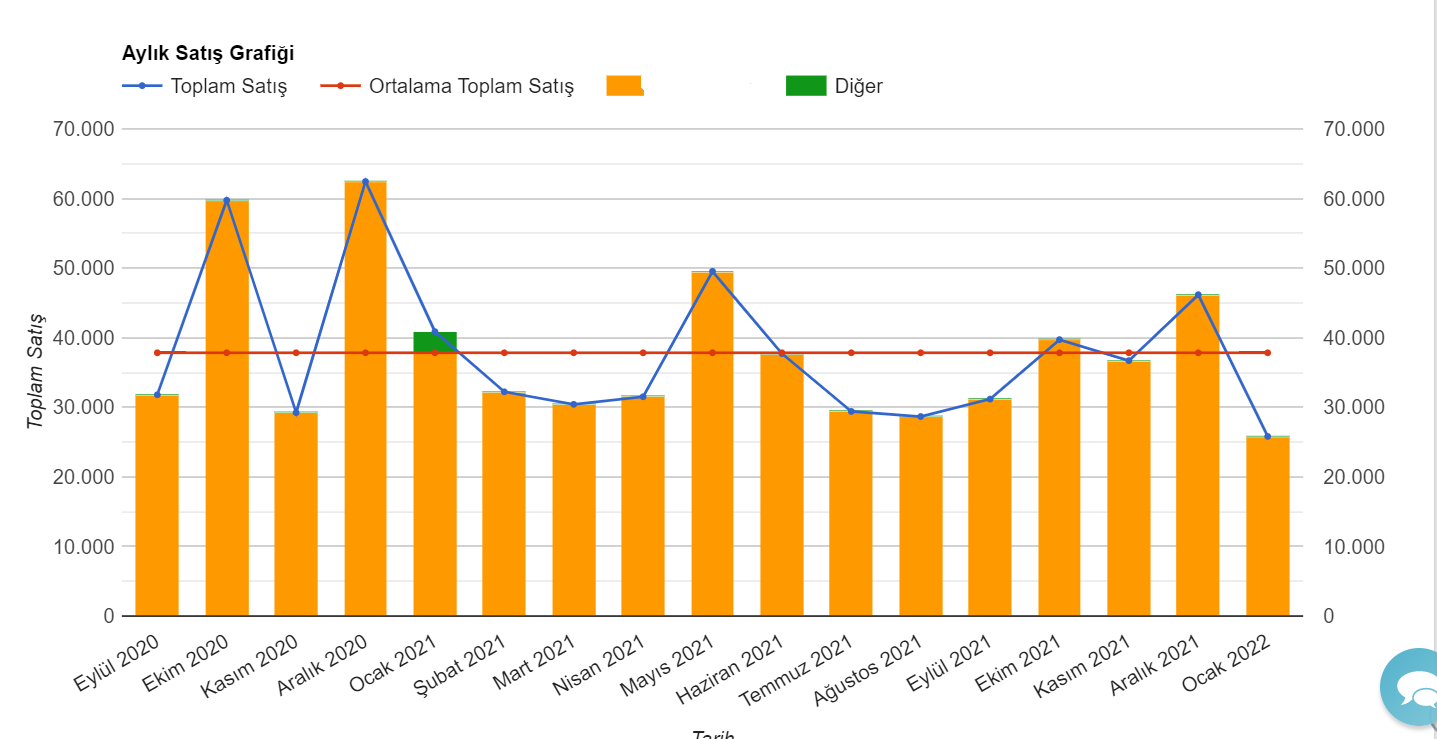This screenshot has width=1437, height=739.
Task: Click the green segment on Ocak 2021 bar
Action: [x=435, y=341]
